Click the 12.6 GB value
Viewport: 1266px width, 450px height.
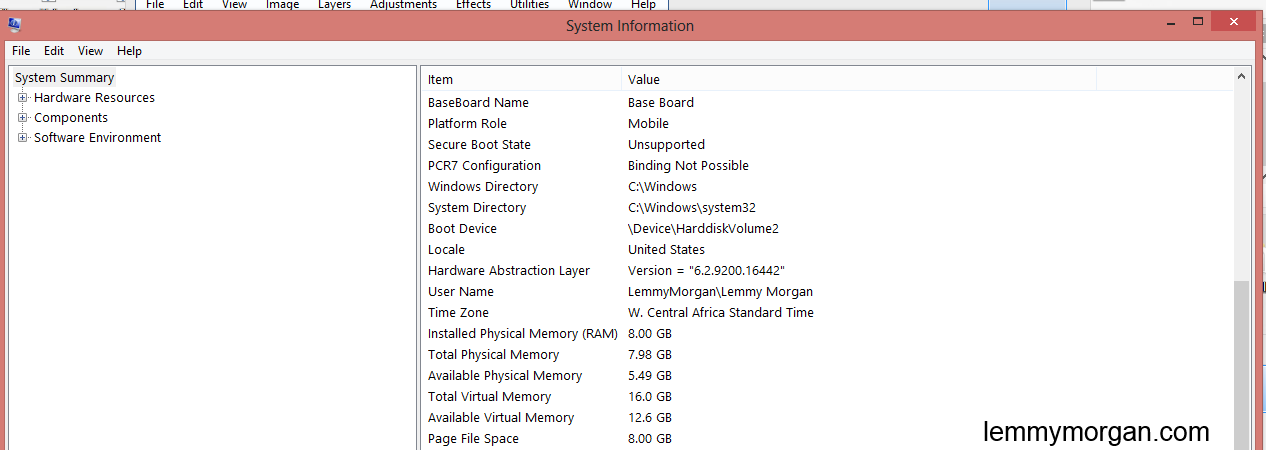click(650, 418)
